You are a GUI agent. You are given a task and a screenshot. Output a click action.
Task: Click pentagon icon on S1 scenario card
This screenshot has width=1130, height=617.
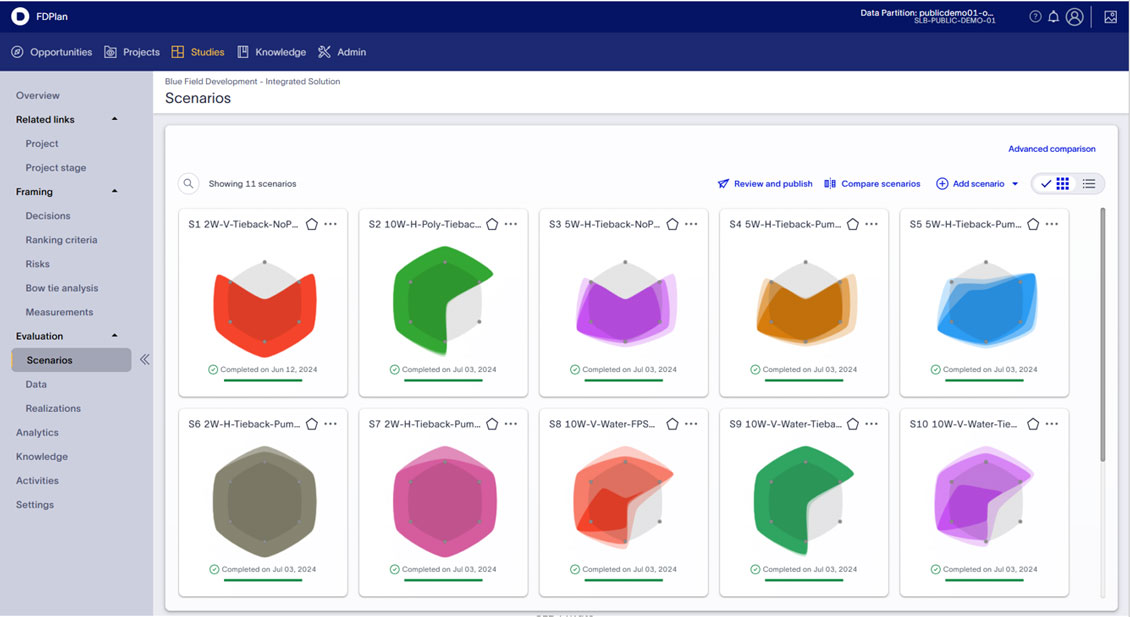coord(311,224)
